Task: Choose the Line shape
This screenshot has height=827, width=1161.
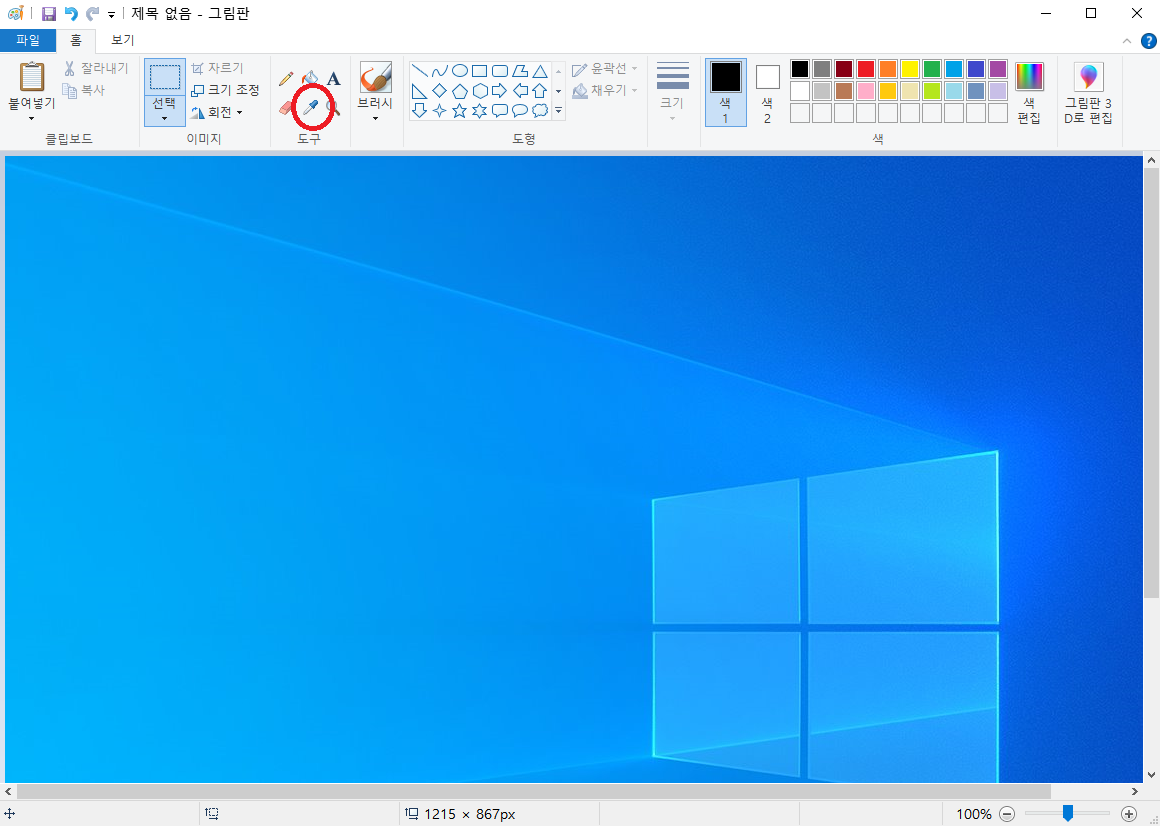Action: (x=420, y=71)
